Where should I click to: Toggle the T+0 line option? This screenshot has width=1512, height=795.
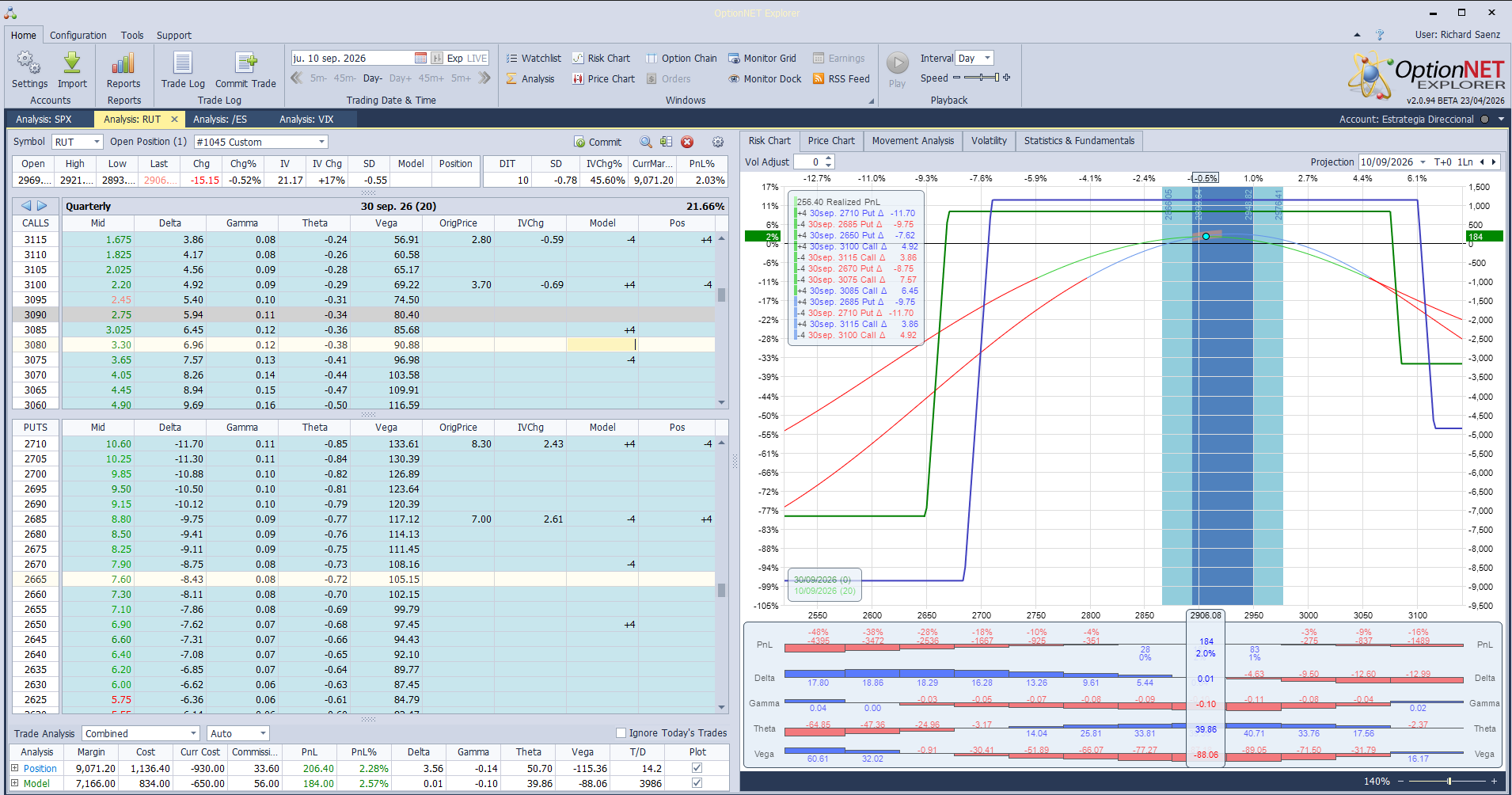coord(1443,162)
